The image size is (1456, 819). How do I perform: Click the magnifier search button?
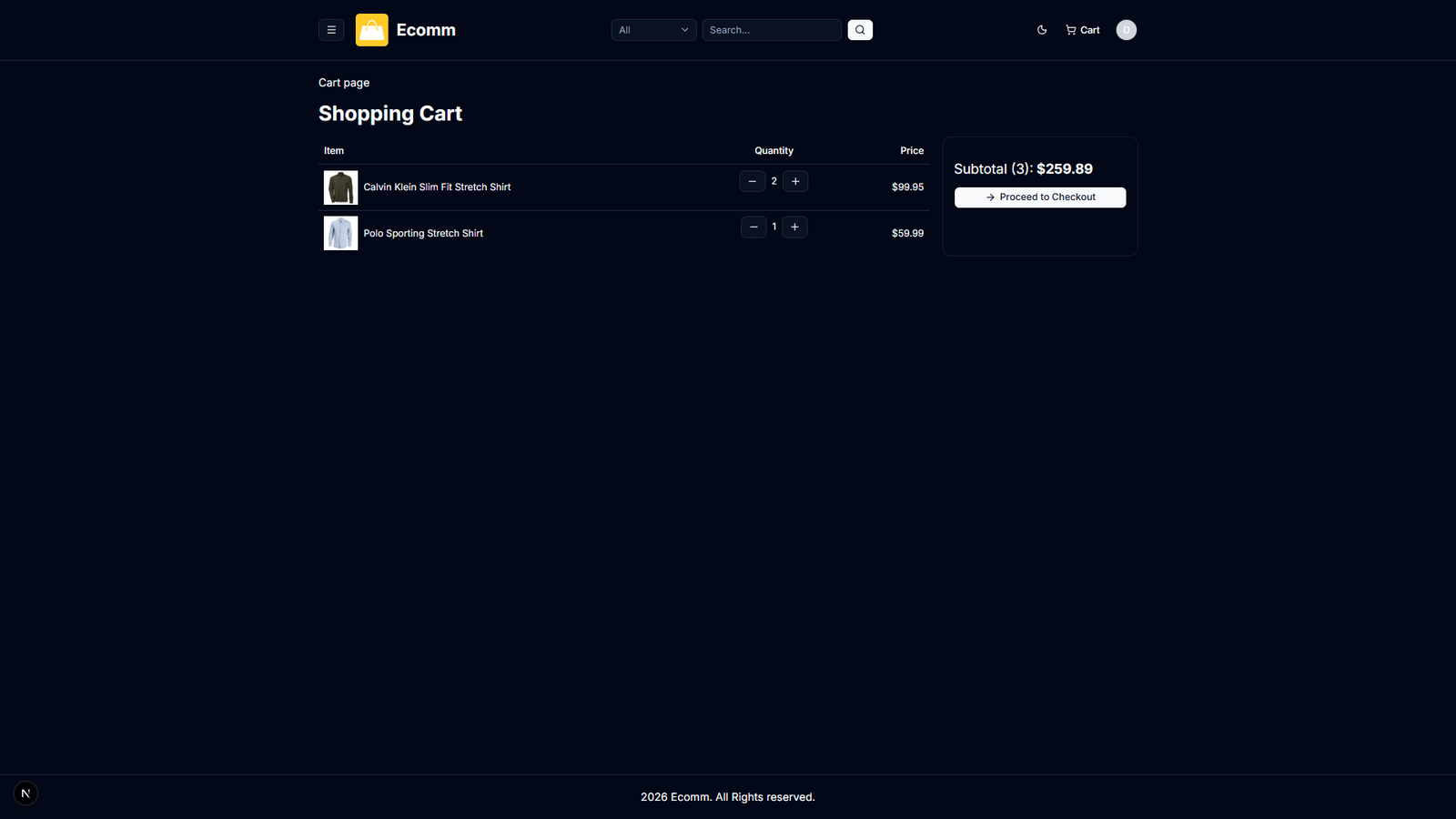pyautogui.click(x=860, y=30)
